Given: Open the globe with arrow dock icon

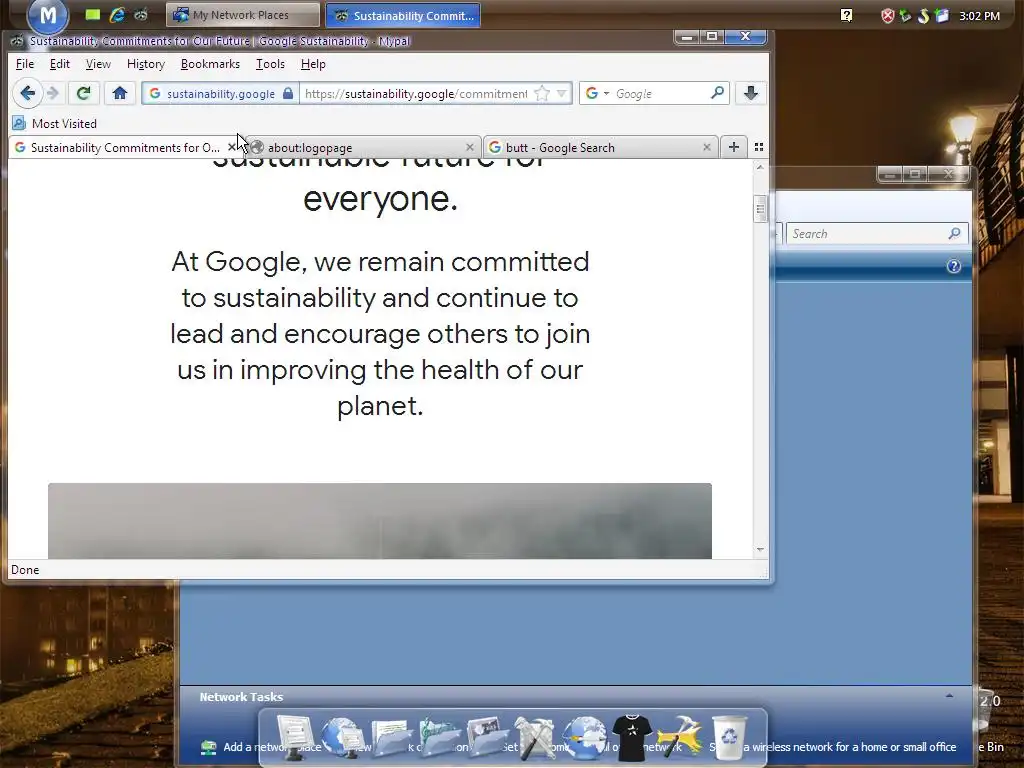Looking at the screenshot, I should click(584, 737).
